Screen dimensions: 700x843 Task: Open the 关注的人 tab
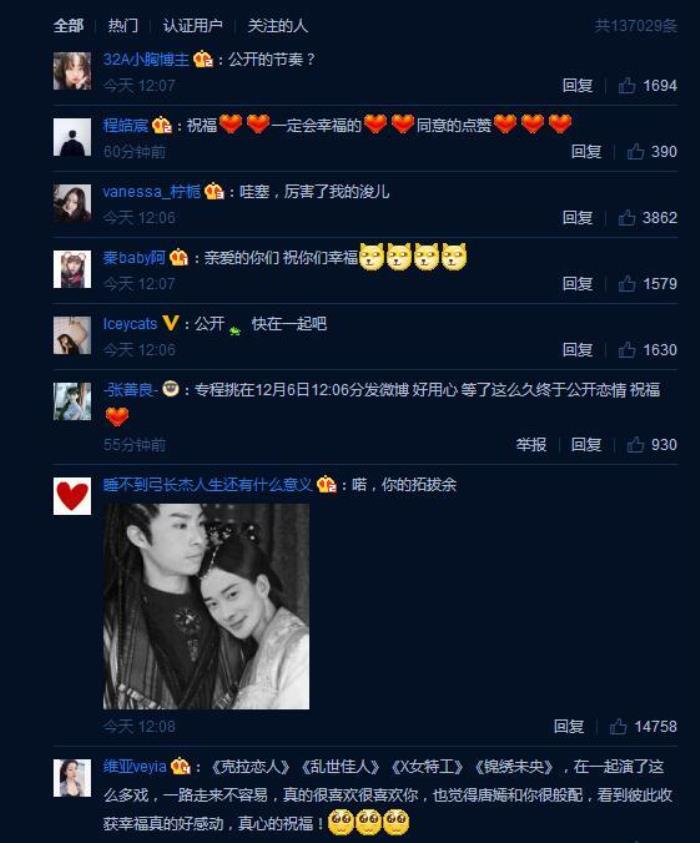pyautogui.click(x=277, y=25)
